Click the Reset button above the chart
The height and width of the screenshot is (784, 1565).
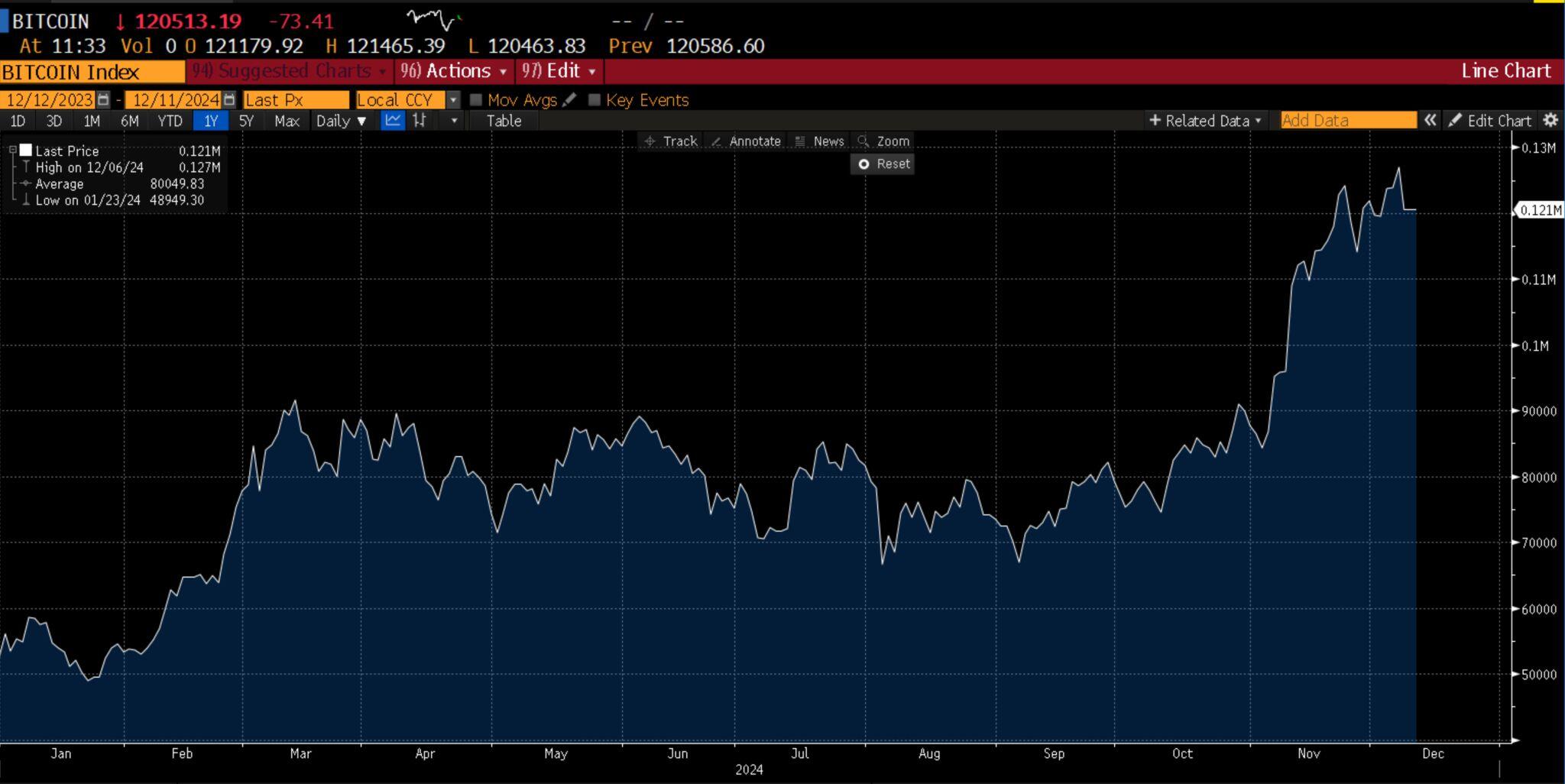(883, 164)
